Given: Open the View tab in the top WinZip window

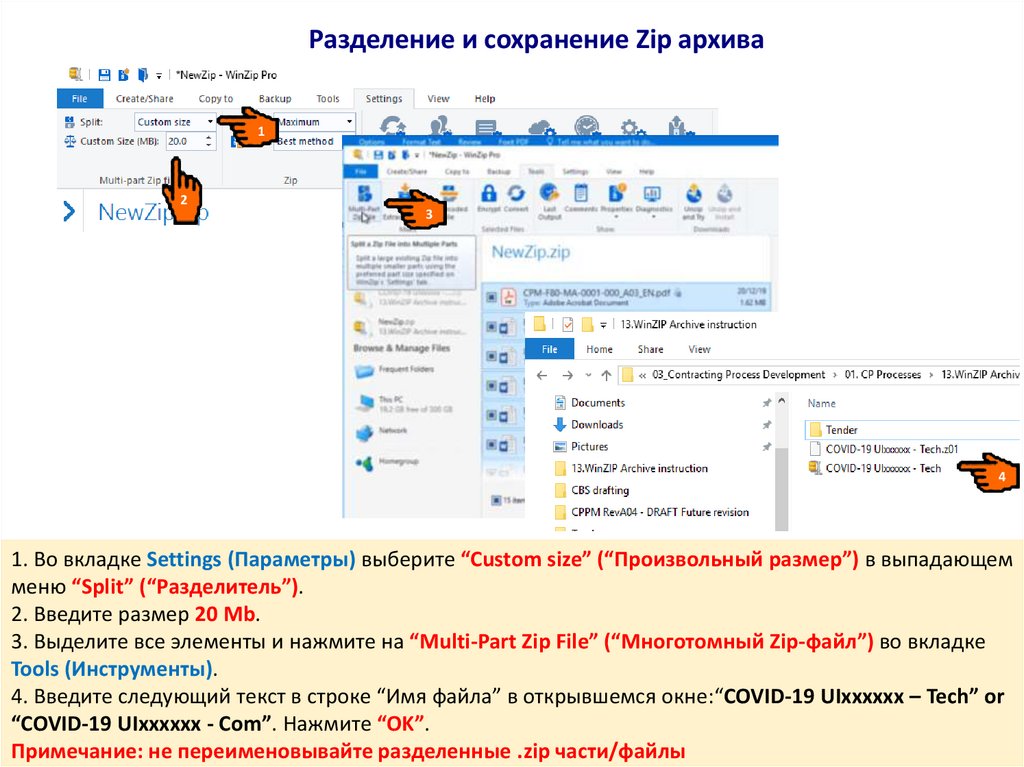Looking at the screenshot, I should point(438,99).
